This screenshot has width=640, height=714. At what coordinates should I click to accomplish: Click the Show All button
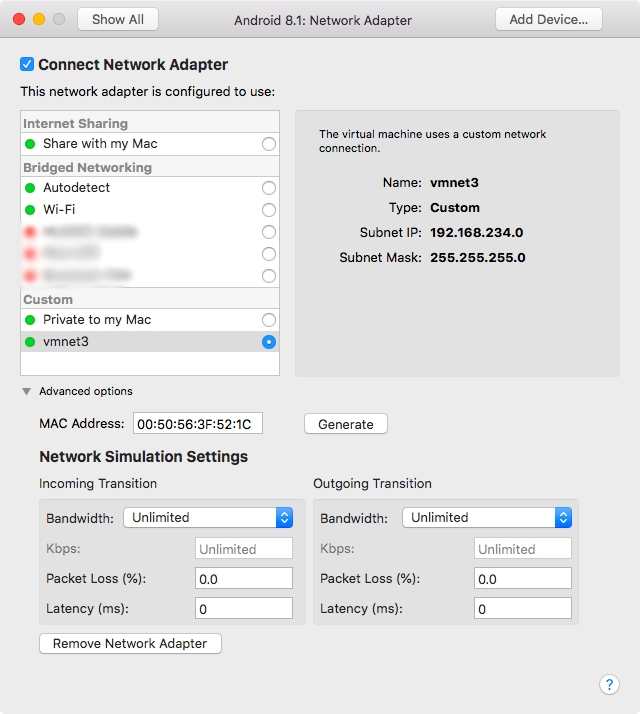tap(117, 19)
